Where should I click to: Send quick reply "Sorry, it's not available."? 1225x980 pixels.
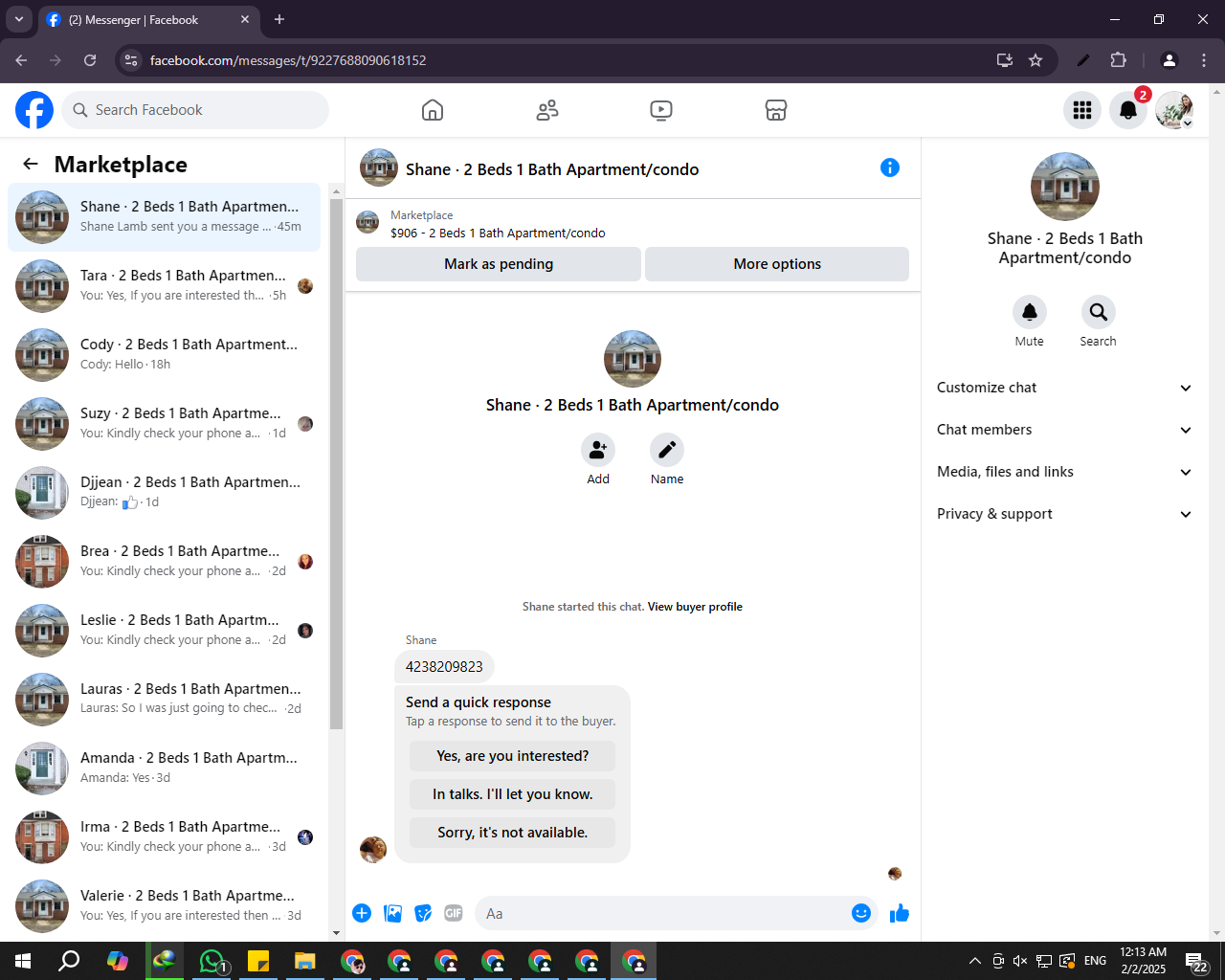(513, 833)
